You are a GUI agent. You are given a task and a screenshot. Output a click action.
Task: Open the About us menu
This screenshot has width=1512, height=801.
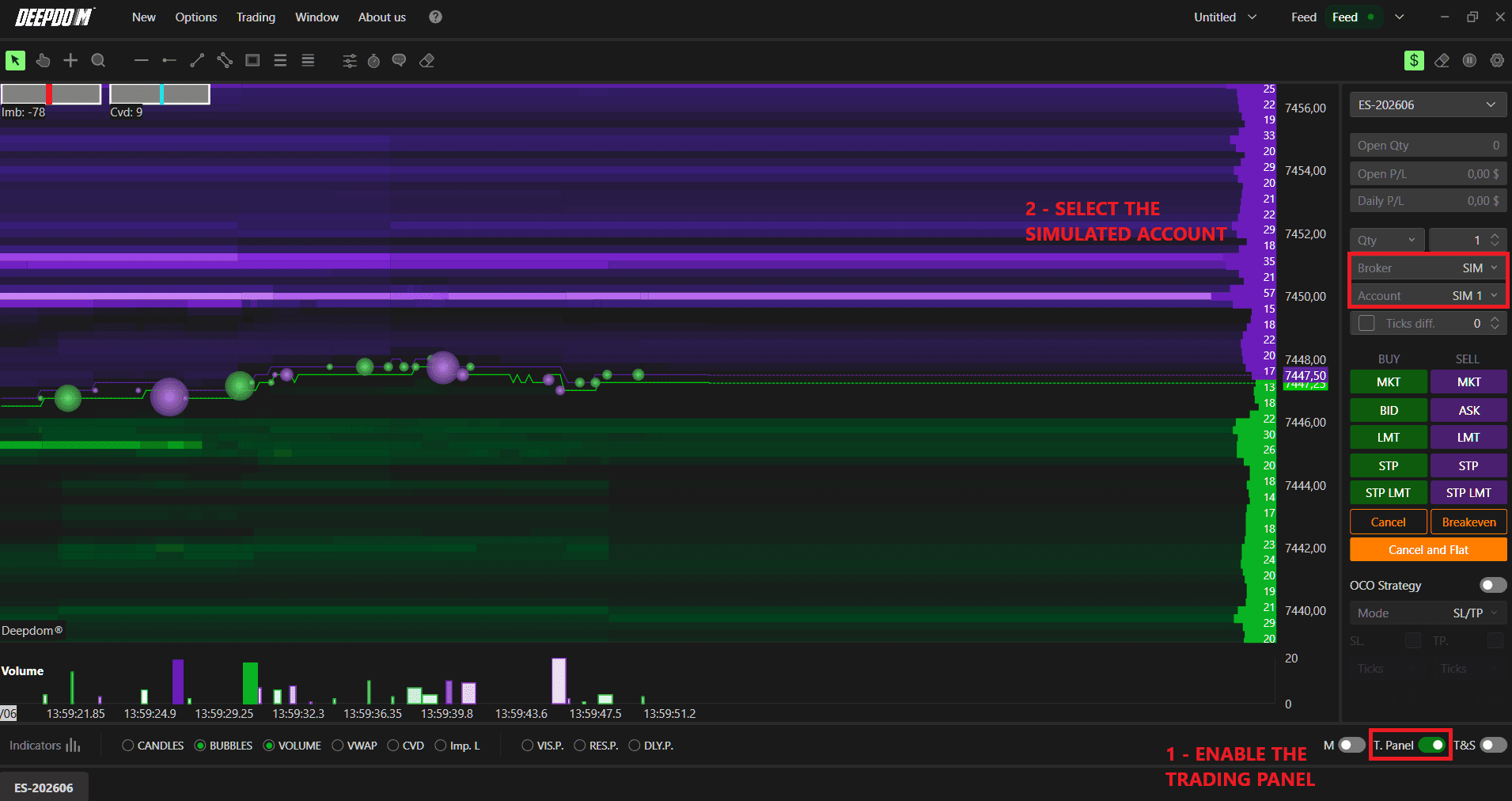[x=382, y=17]
